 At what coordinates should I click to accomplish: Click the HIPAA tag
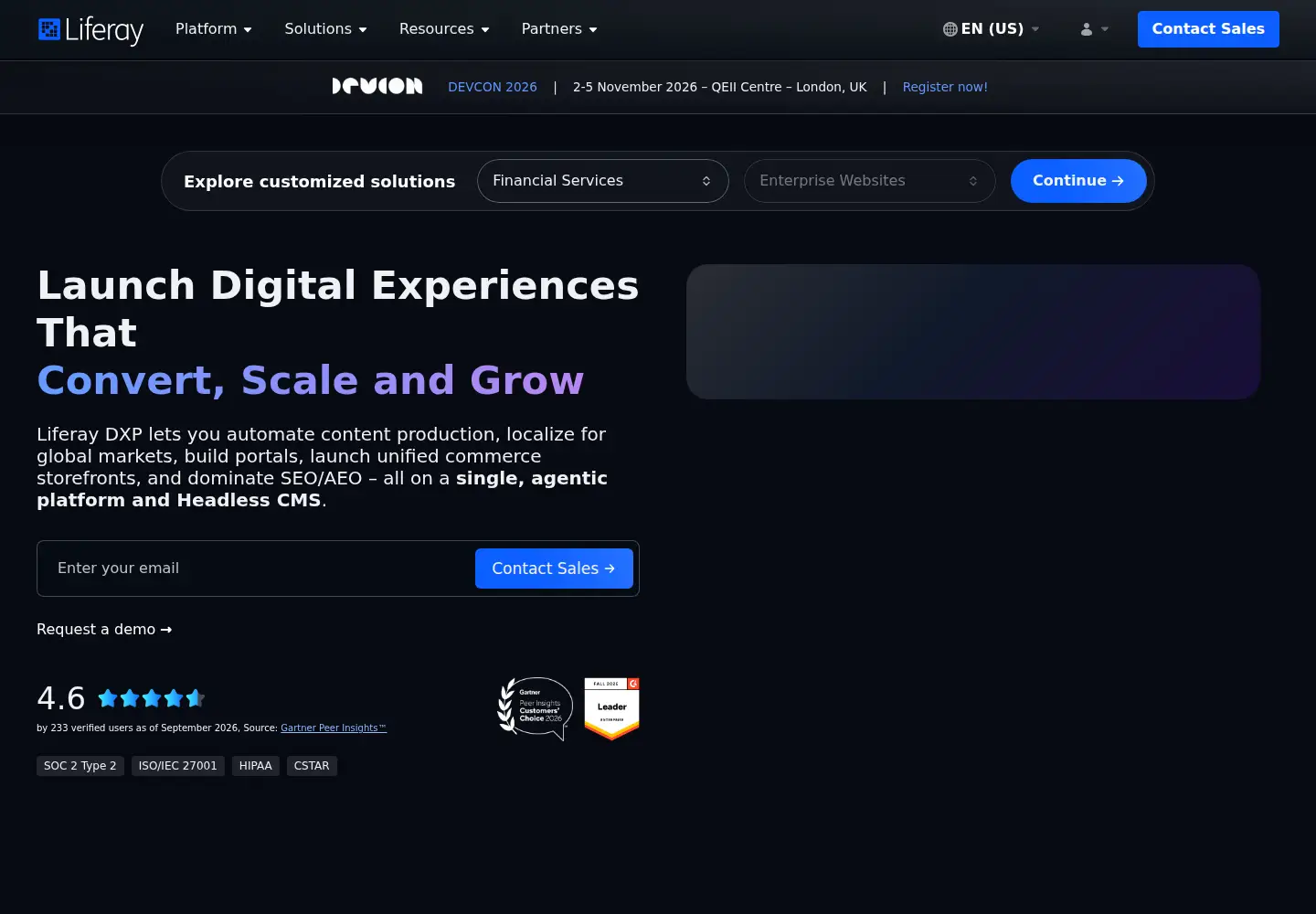click(x=256, y=766)
